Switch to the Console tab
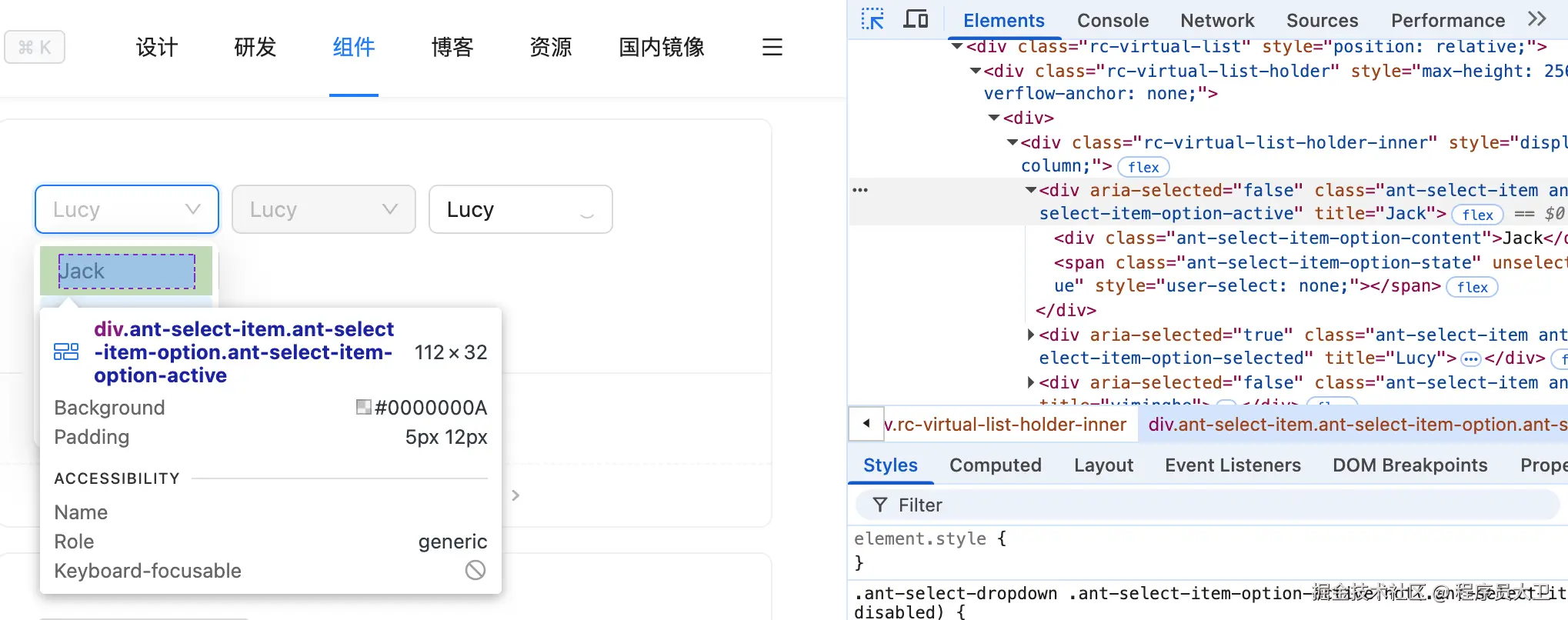The height and width of the screenshot is (620, 1568). coord(1113,21)
